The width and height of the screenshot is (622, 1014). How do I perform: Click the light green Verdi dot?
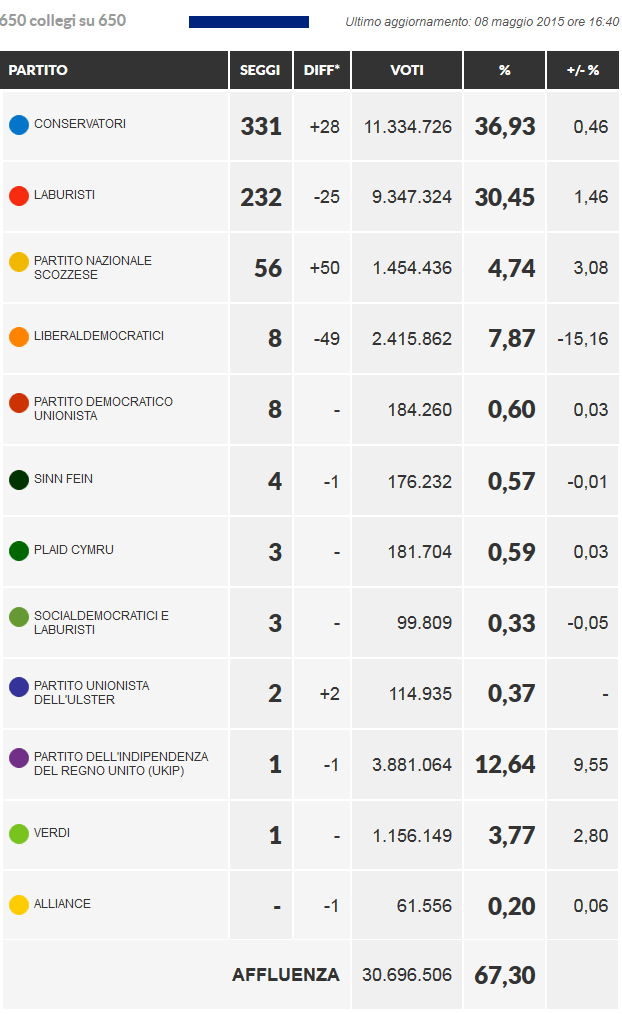pos(18,834)
